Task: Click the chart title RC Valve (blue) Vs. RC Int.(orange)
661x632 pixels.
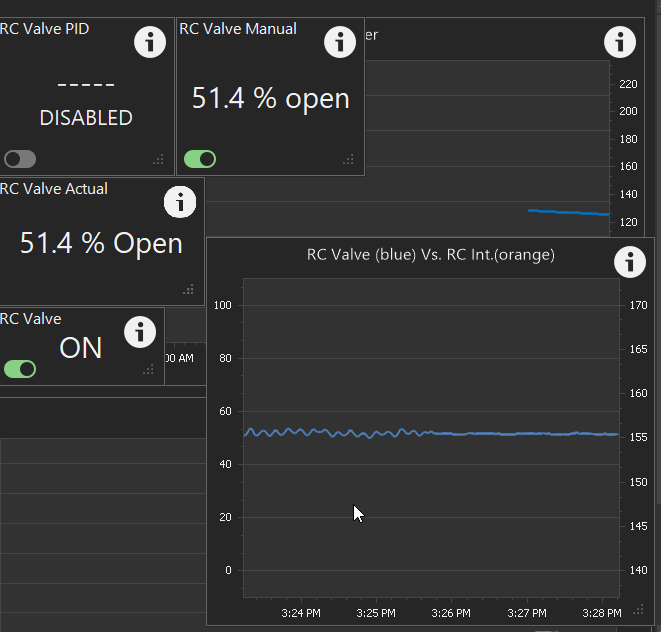Action: click(x=430, y=255)
